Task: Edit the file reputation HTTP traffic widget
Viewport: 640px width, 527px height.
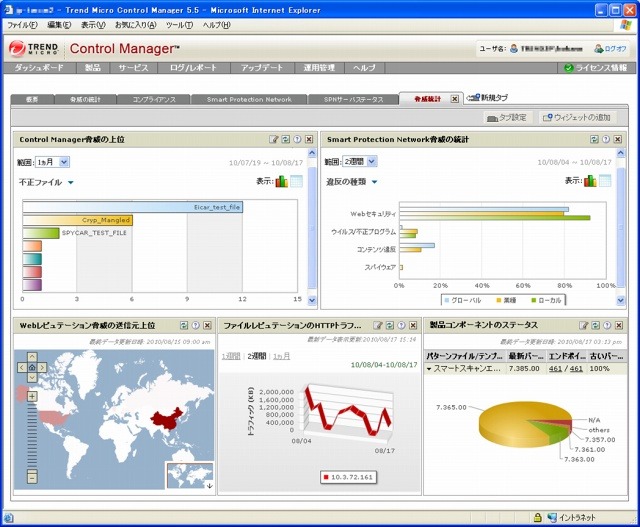Action: pos(378,325)
